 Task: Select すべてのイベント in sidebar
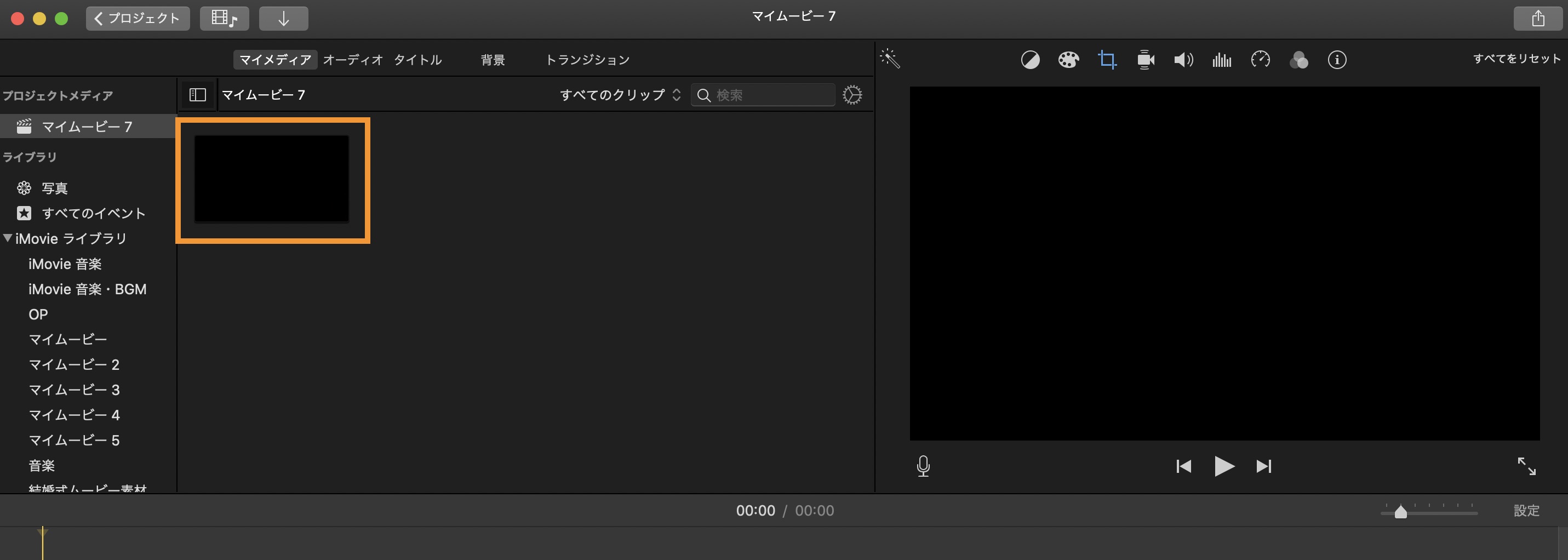pos(94,213)
